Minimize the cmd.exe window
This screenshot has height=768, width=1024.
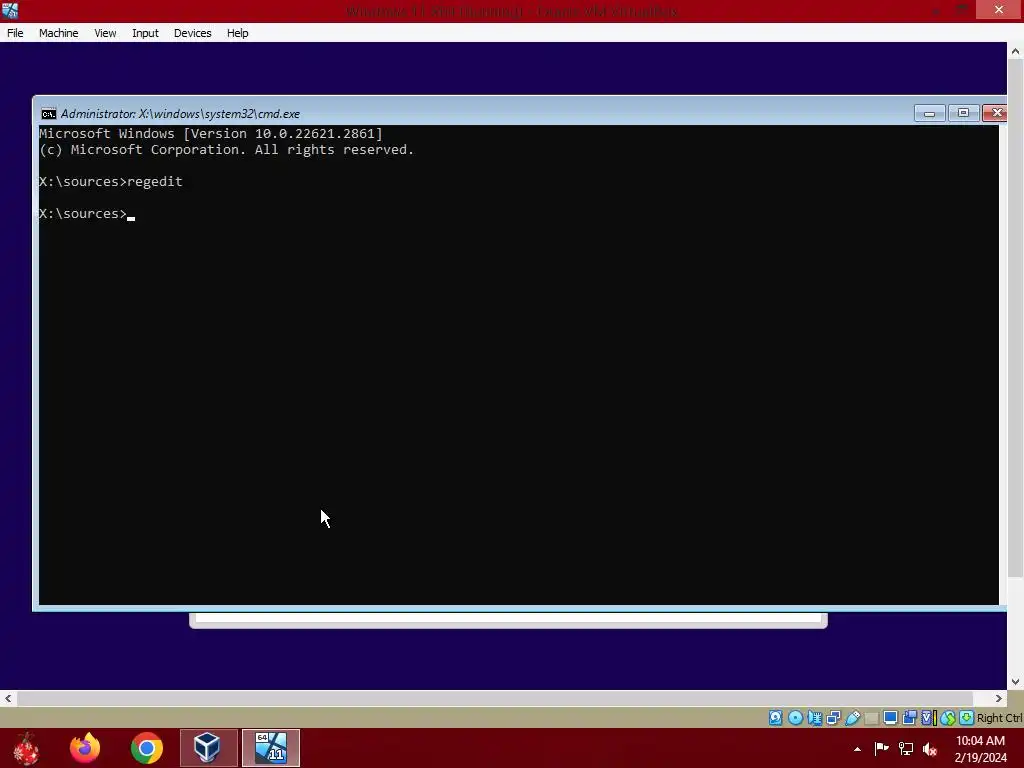[929, 113]
